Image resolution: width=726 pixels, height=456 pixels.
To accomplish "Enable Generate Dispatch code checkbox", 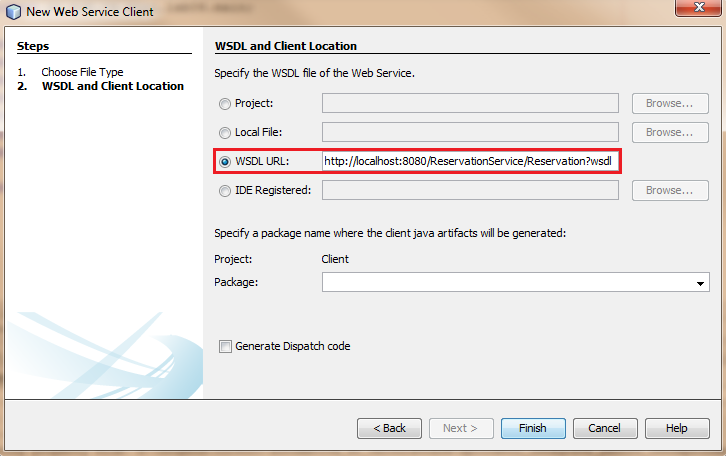I will click(225, 346).
